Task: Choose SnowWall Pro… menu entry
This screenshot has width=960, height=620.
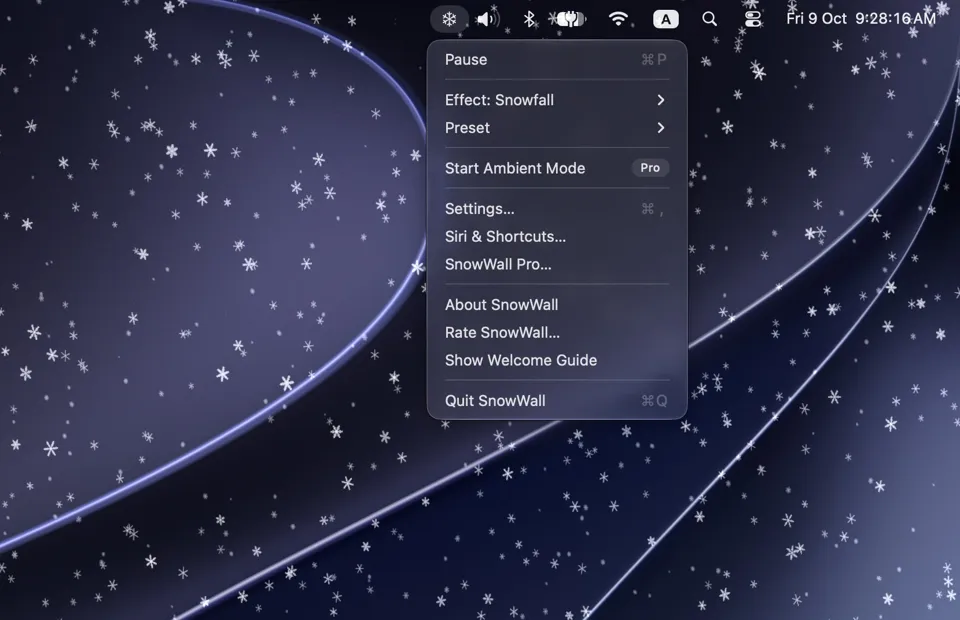Action: (557, 264)
